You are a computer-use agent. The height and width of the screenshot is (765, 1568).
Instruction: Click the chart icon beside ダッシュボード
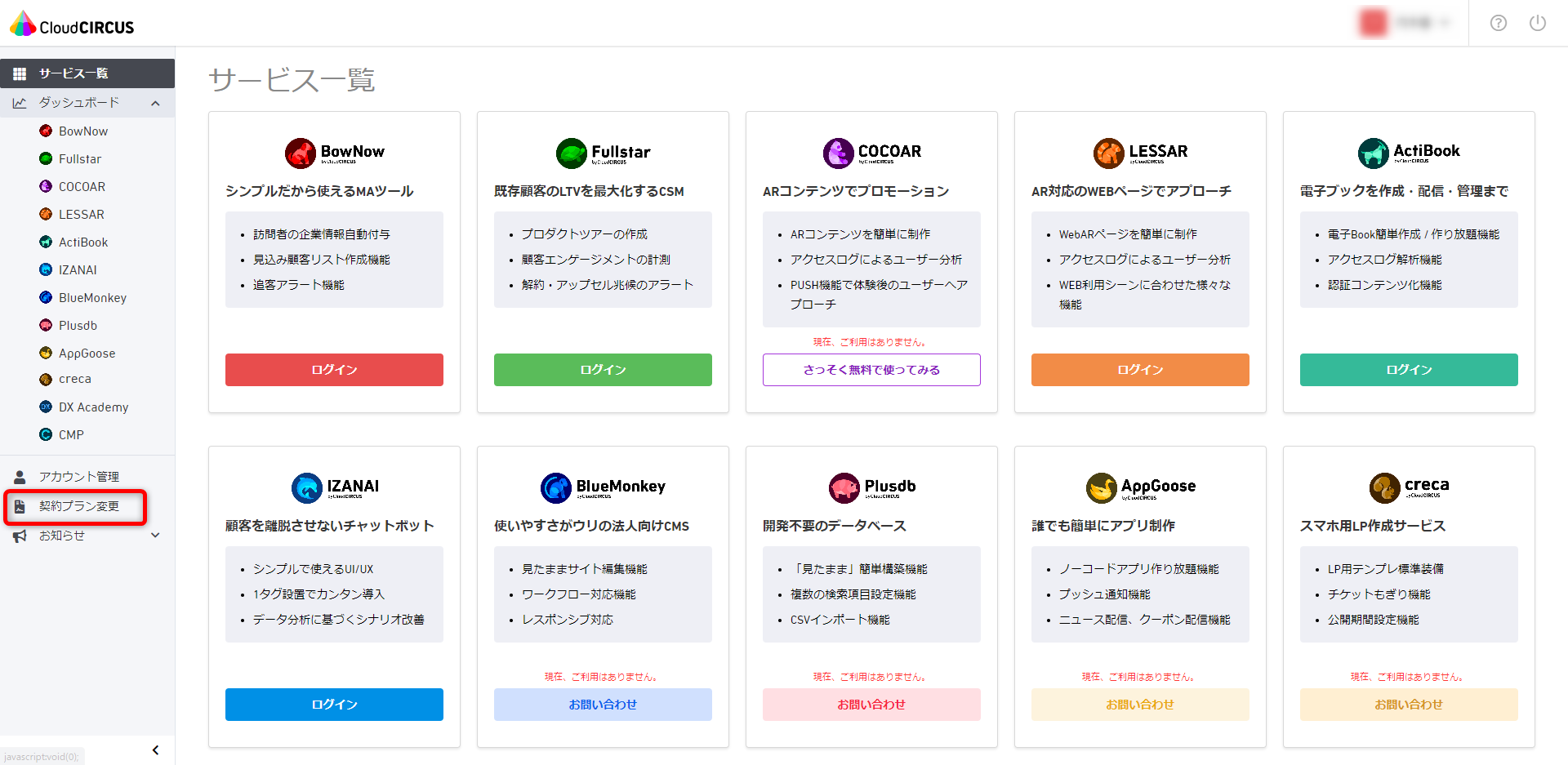[20, 103]
